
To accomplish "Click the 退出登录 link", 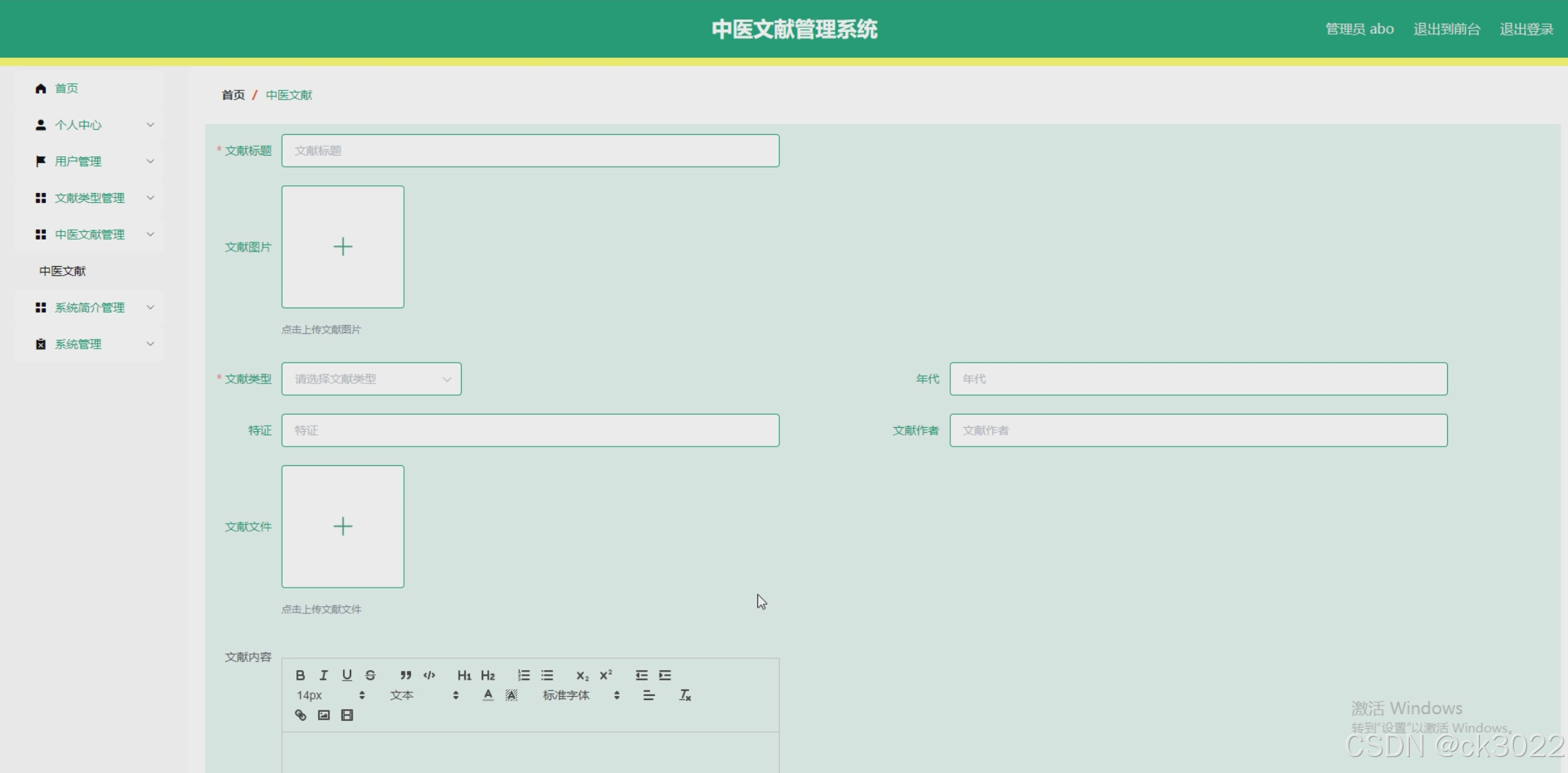I will click(1526, 29).
